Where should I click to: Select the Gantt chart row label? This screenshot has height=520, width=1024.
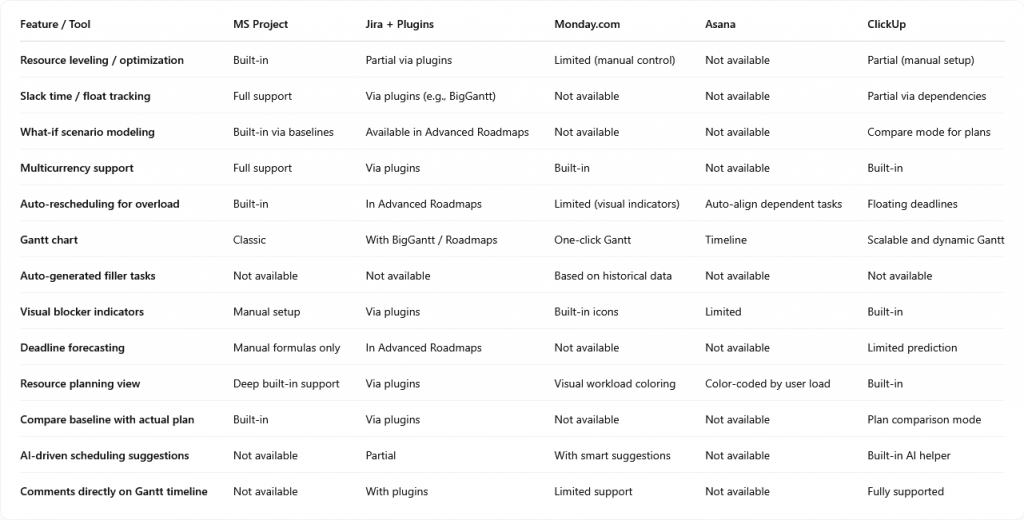49,240
